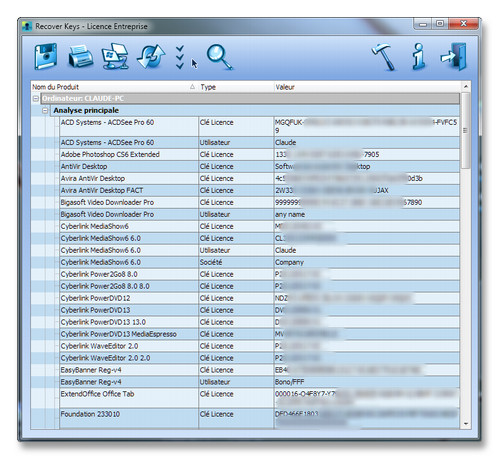The width and height of the screenshot is (500, 460).
Task: Click the Refresh arrows icon
Action: [x=151, y=57]
